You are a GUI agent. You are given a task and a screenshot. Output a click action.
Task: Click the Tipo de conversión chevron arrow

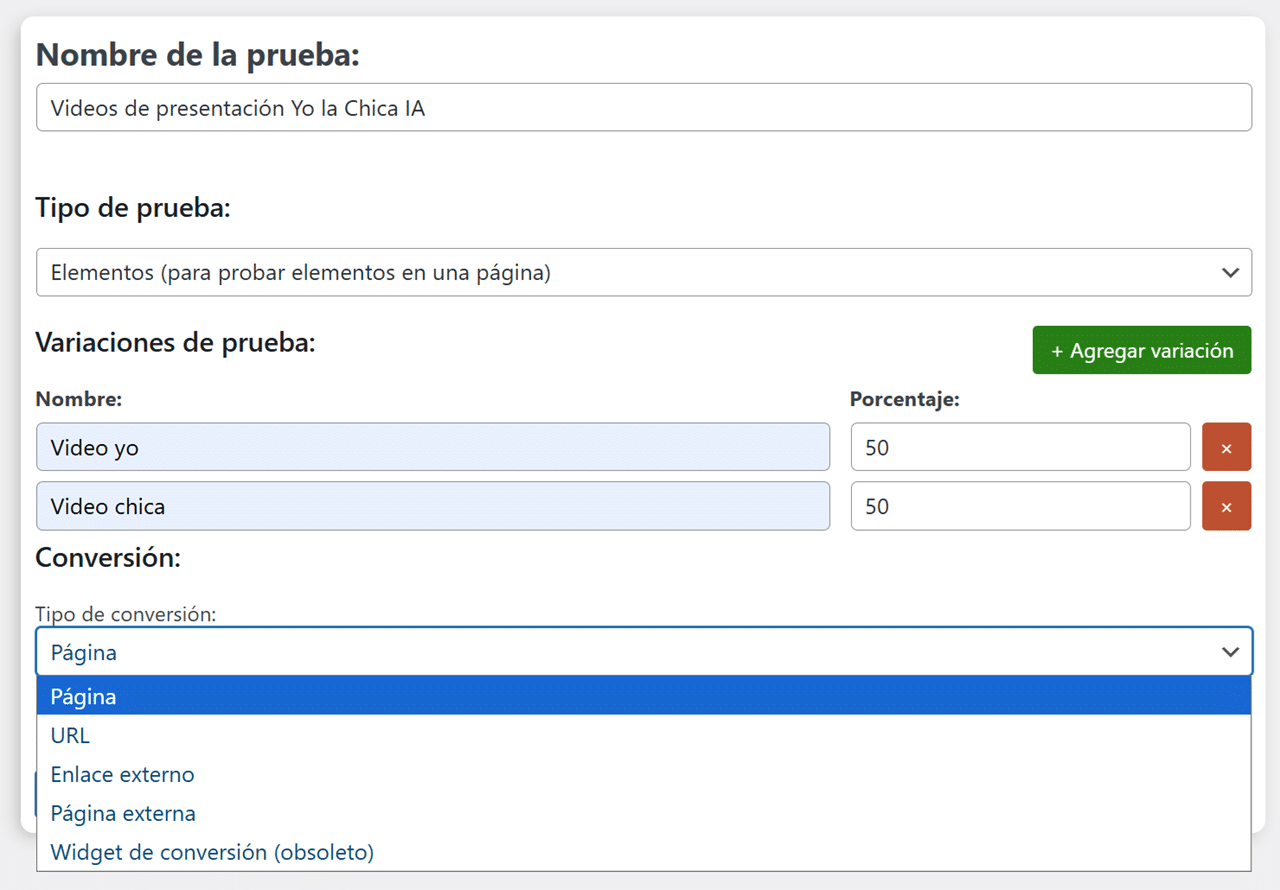[x=1230, y=652]
